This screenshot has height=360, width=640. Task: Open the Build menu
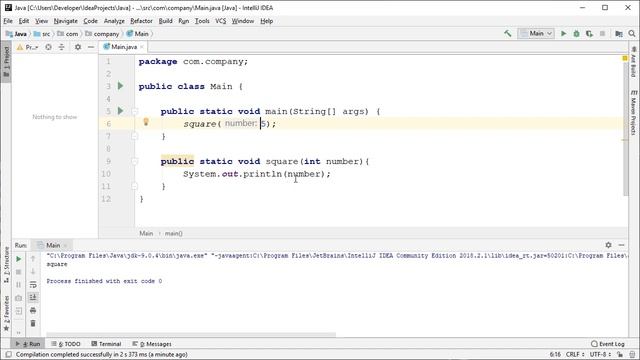pos(165,21)
